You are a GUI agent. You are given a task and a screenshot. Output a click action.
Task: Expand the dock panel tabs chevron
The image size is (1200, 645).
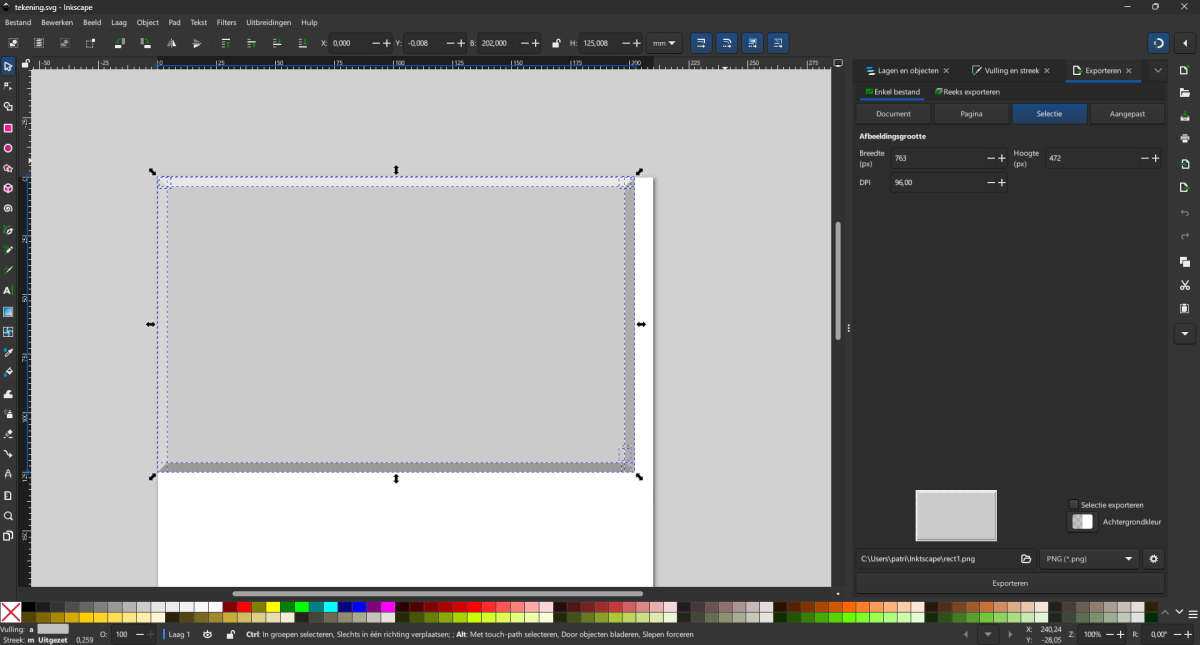(x=1158, y=71)
